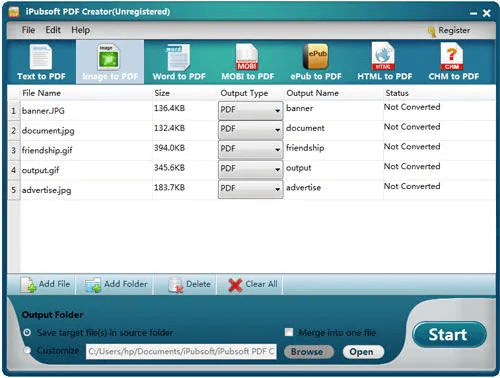
Task: Minimize the iPubsoft PDF Creator window
Action: pos(473,13)
